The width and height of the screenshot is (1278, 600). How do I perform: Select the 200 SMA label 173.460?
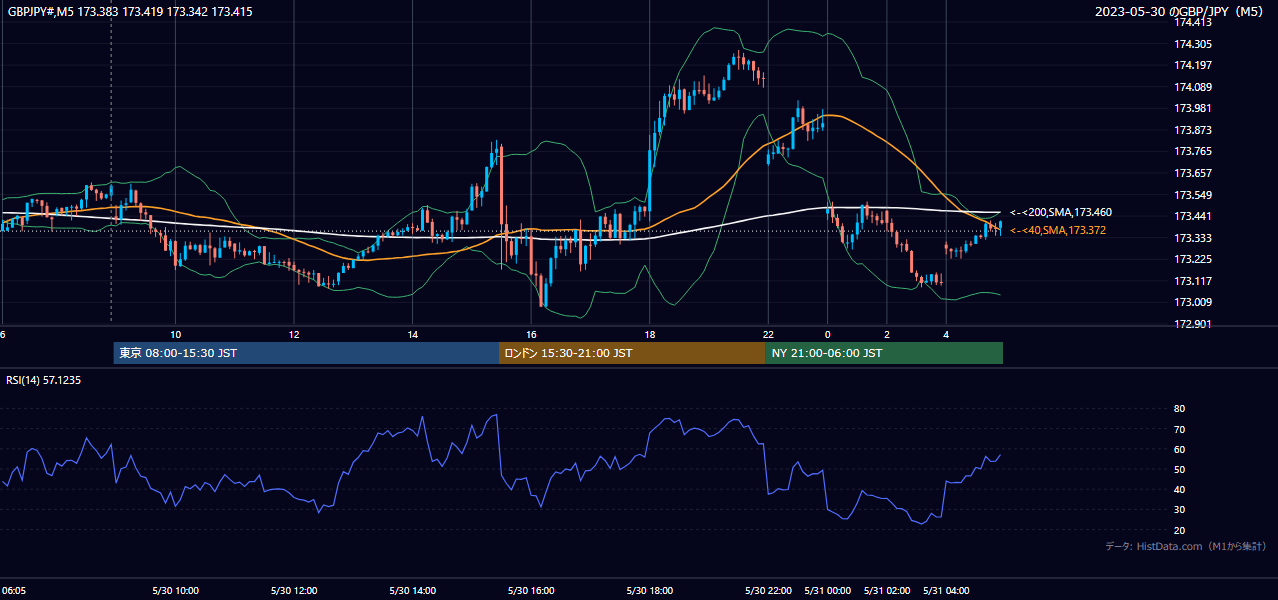[1060, 212]
